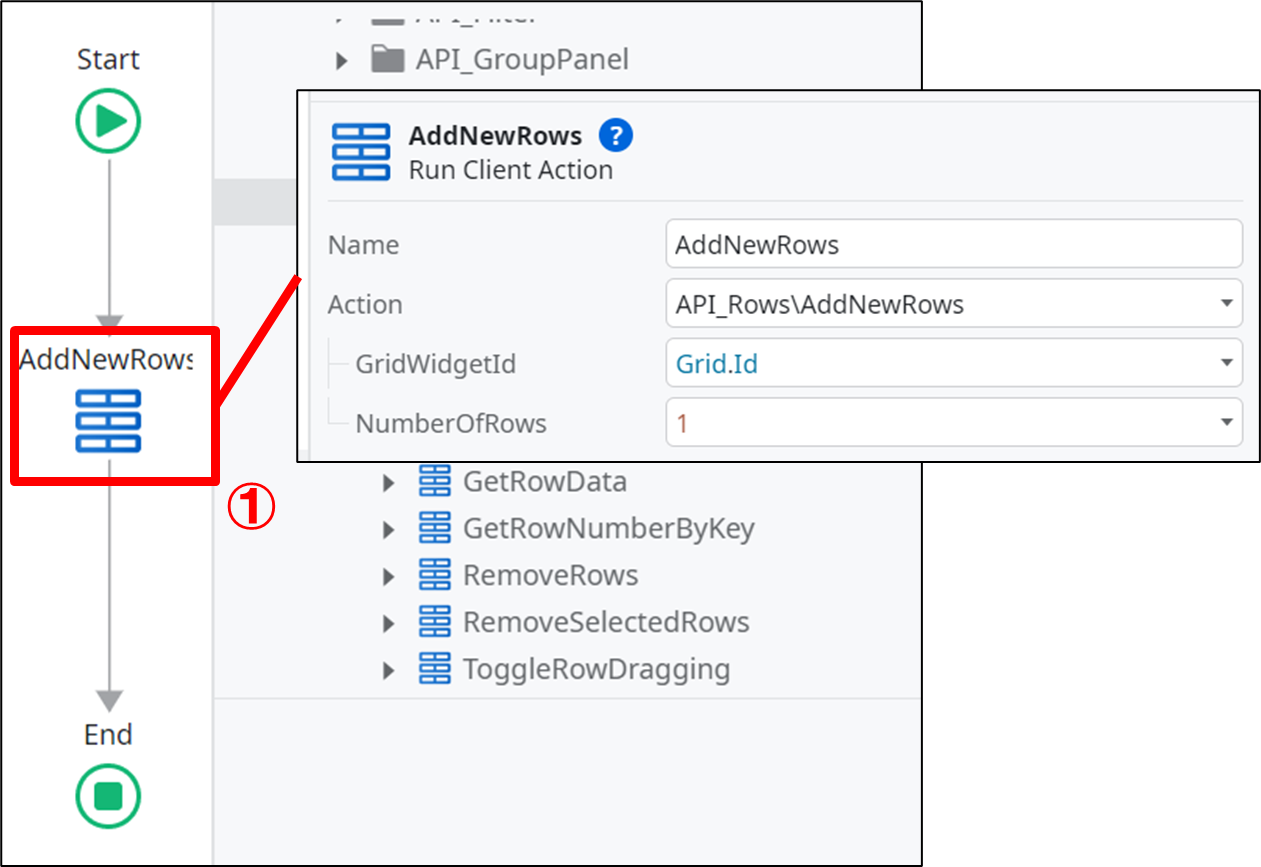Image resolution: width=1261 pixels, height=867 pixels.
Task: Expand the API_GroupPanel folder
Action: [342, 61]
